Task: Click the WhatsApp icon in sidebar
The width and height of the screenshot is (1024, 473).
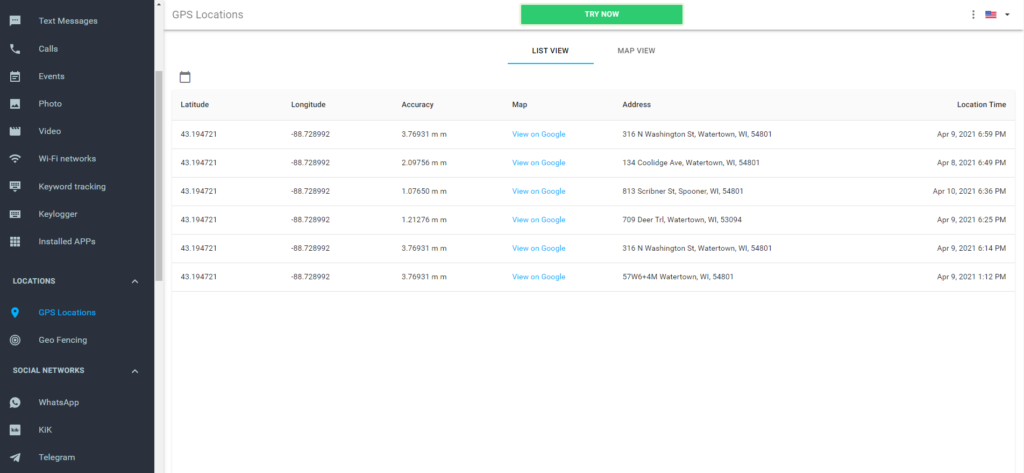Action: click(x=15, y=402)
